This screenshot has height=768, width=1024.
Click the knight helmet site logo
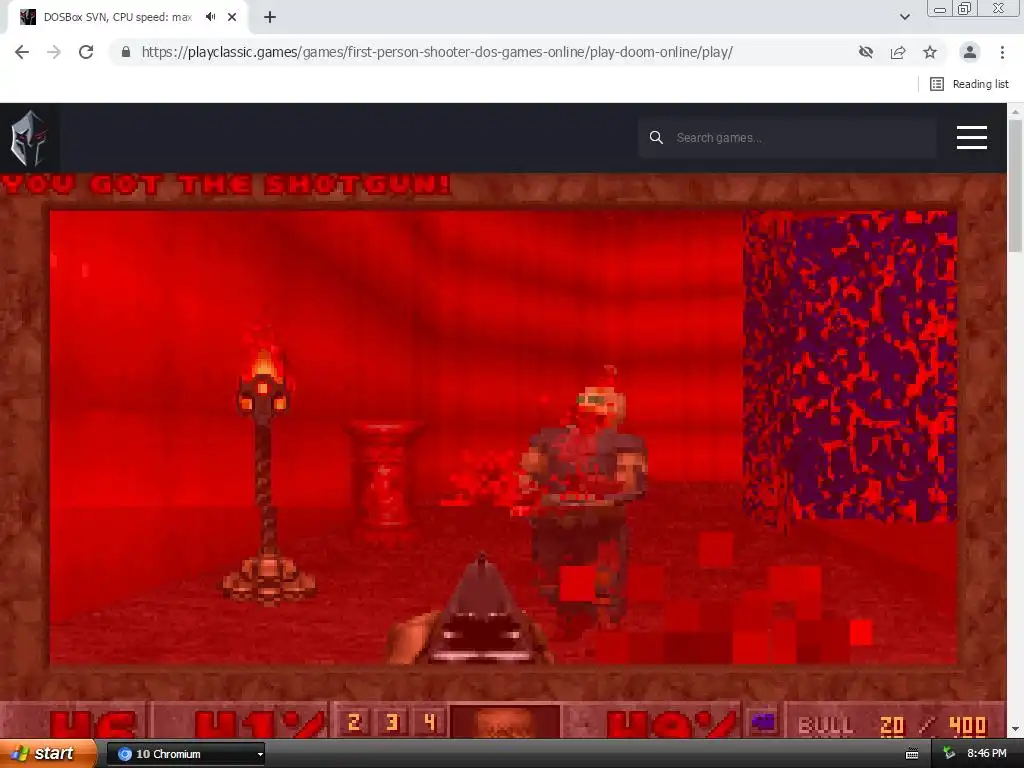(x=29, y=138)
